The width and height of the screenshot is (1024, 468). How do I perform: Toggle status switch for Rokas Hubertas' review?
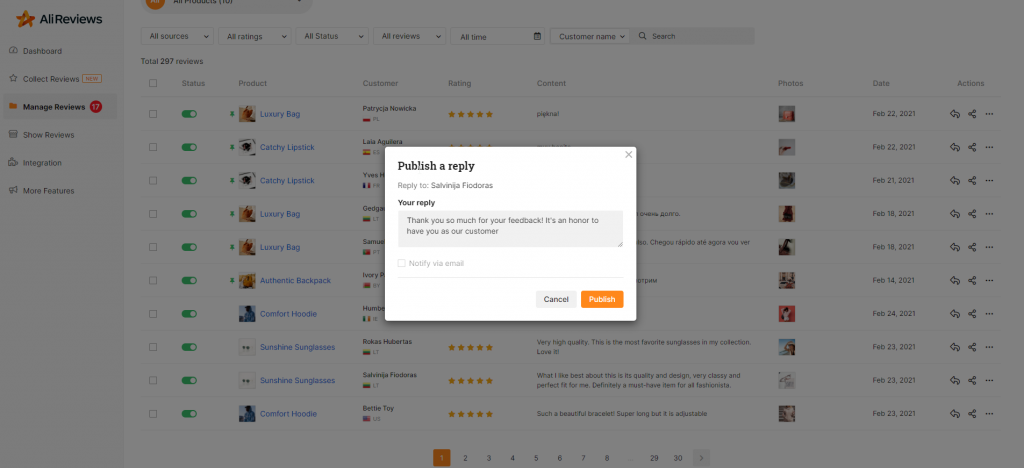pos(189,347)
